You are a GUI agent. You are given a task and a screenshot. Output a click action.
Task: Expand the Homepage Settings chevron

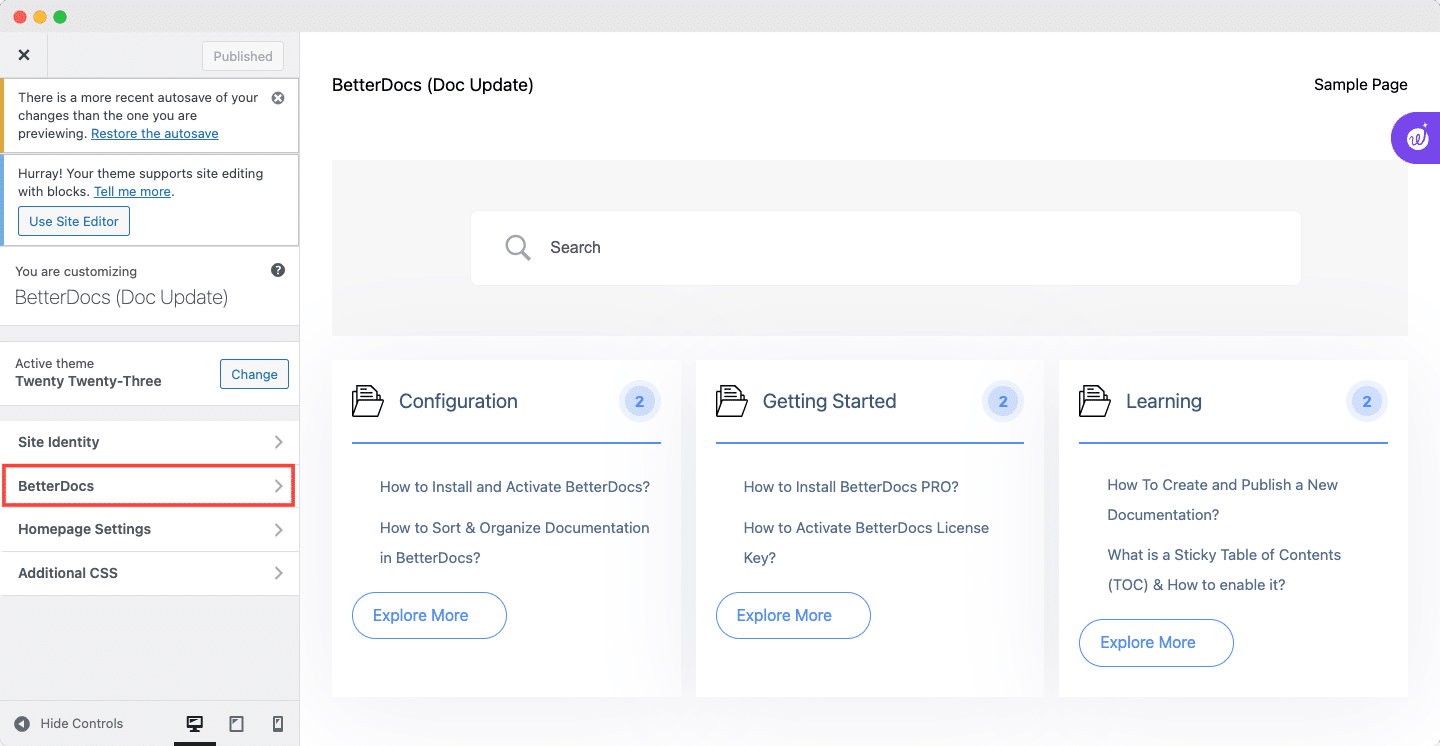tap(278, 529)
